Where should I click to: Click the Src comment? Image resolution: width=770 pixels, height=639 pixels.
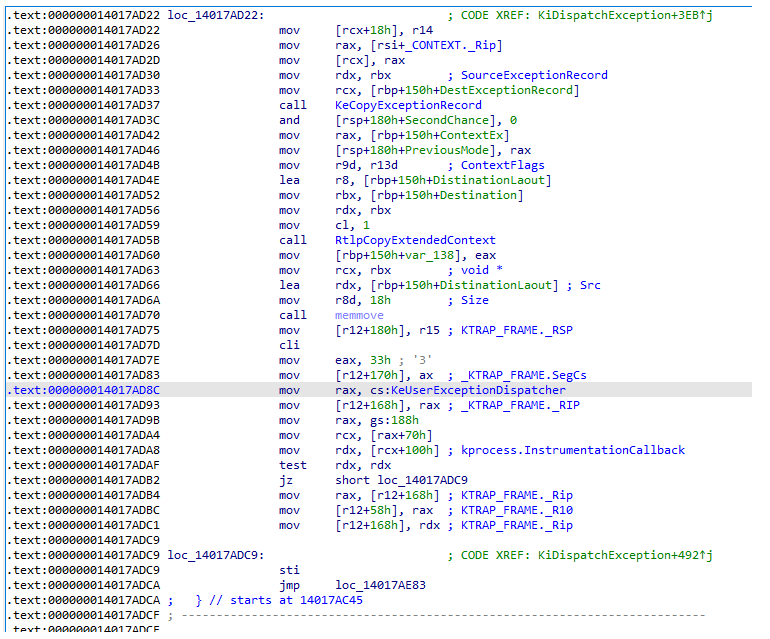coord(590,285)
